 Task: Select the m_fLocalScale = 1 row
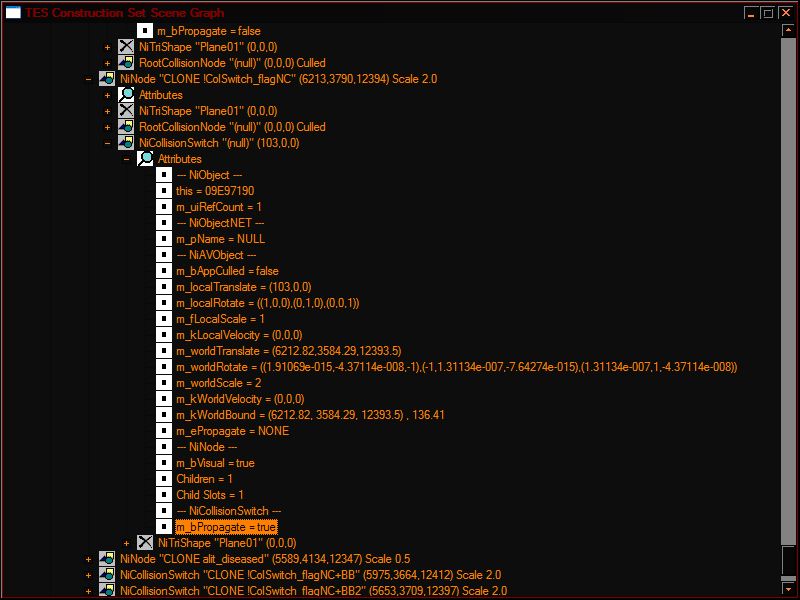click(x=220, y=318)
